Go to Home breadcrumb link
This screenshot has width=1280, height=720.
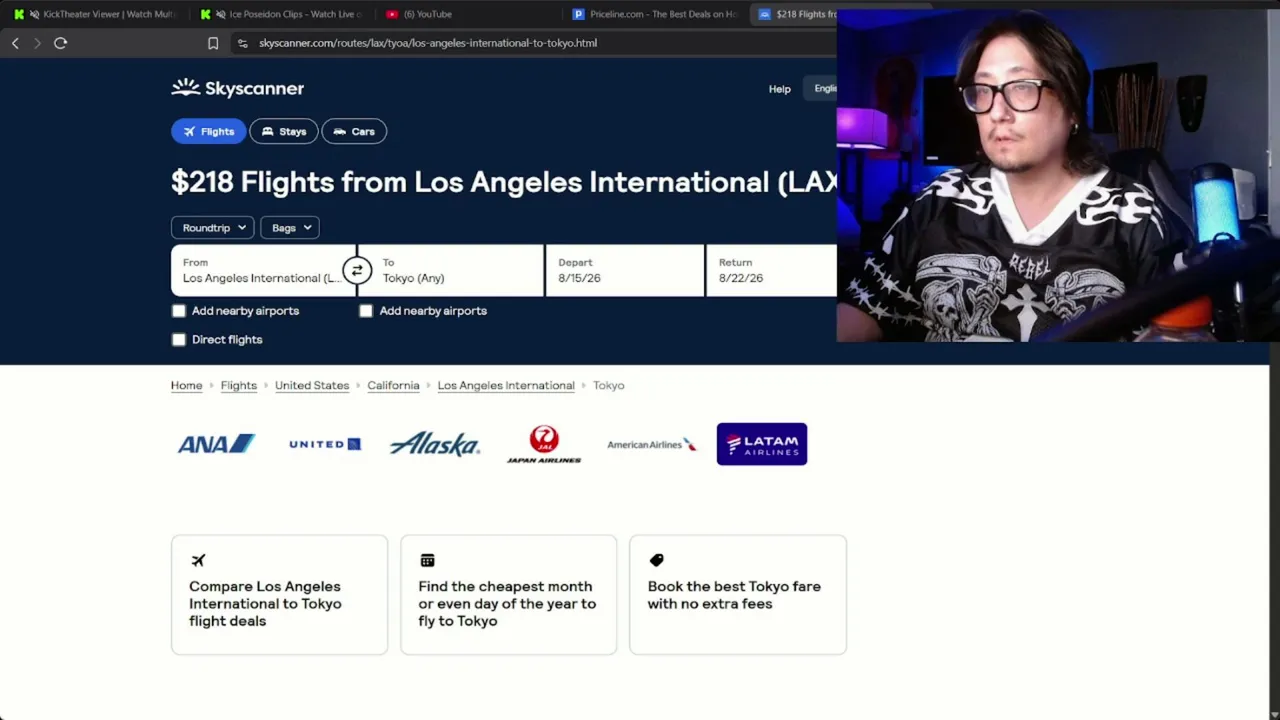(x=186, y=385)
